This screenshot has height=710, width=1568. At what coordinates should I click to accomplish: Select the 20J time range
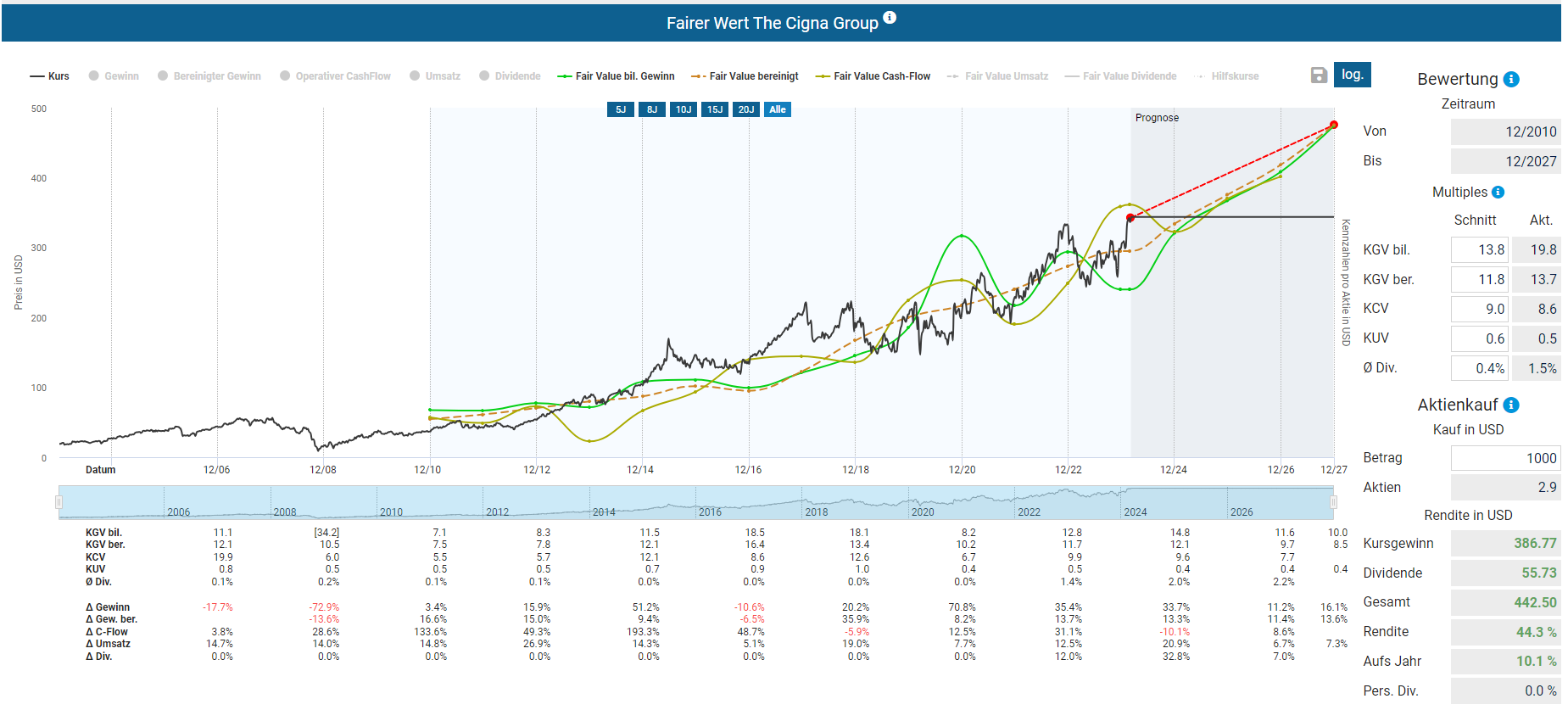click(x=746, y=109)
